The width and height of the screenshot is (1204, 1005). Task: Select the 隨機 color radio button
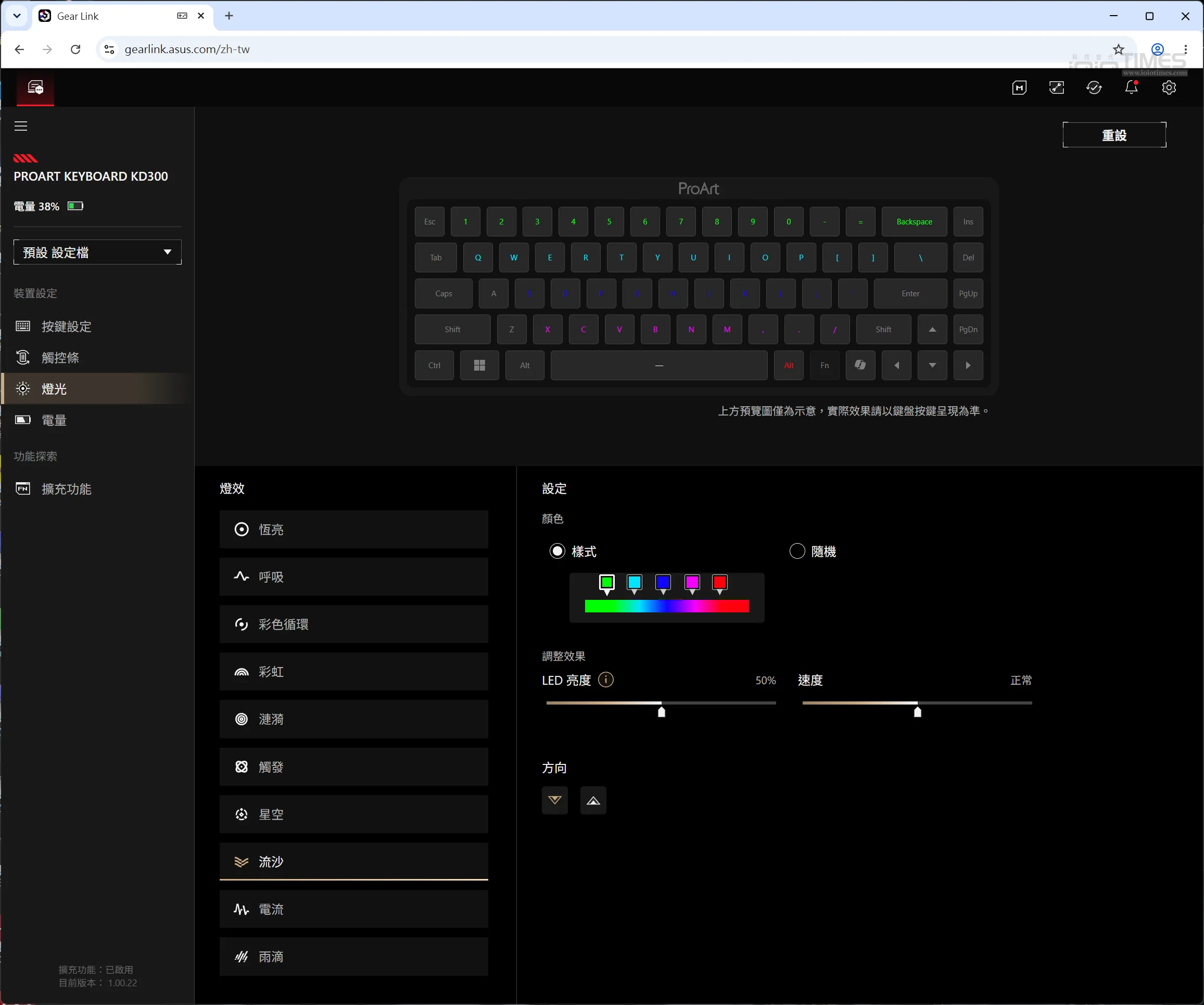[797, 551]
